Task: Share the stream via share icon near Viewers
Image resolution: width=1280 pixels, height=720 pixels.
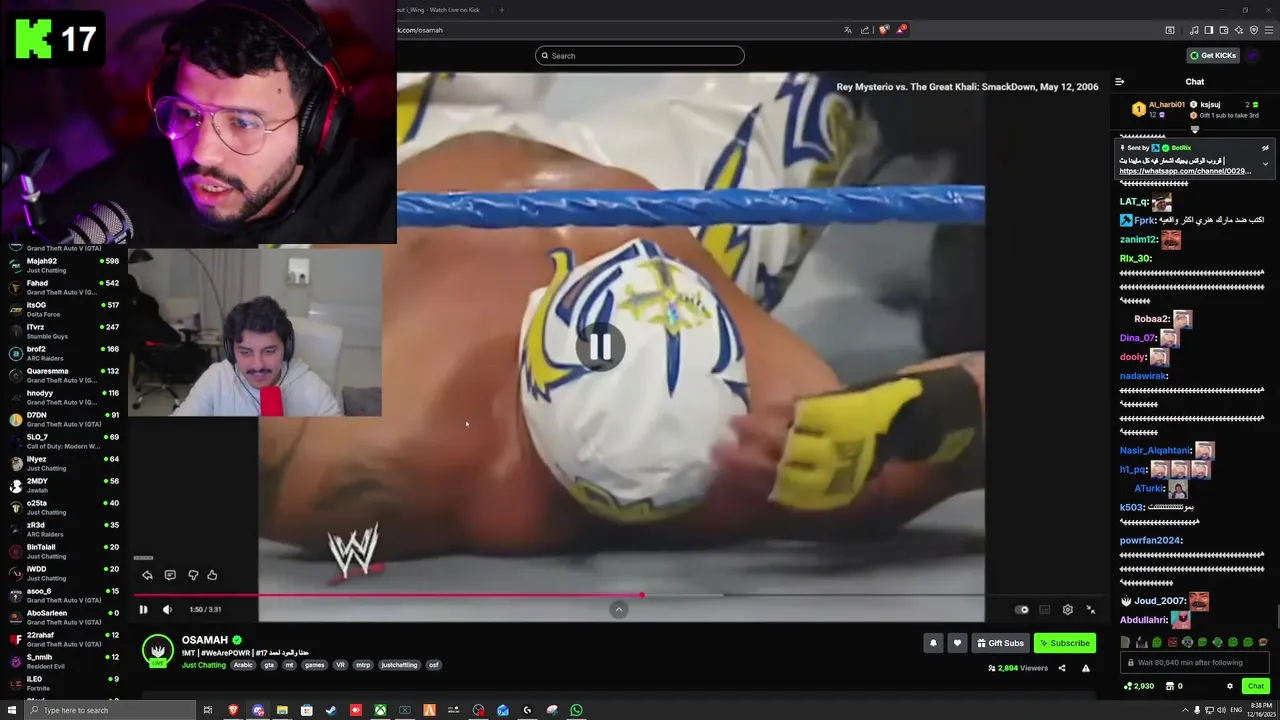Action: (x=1062, y=668)
